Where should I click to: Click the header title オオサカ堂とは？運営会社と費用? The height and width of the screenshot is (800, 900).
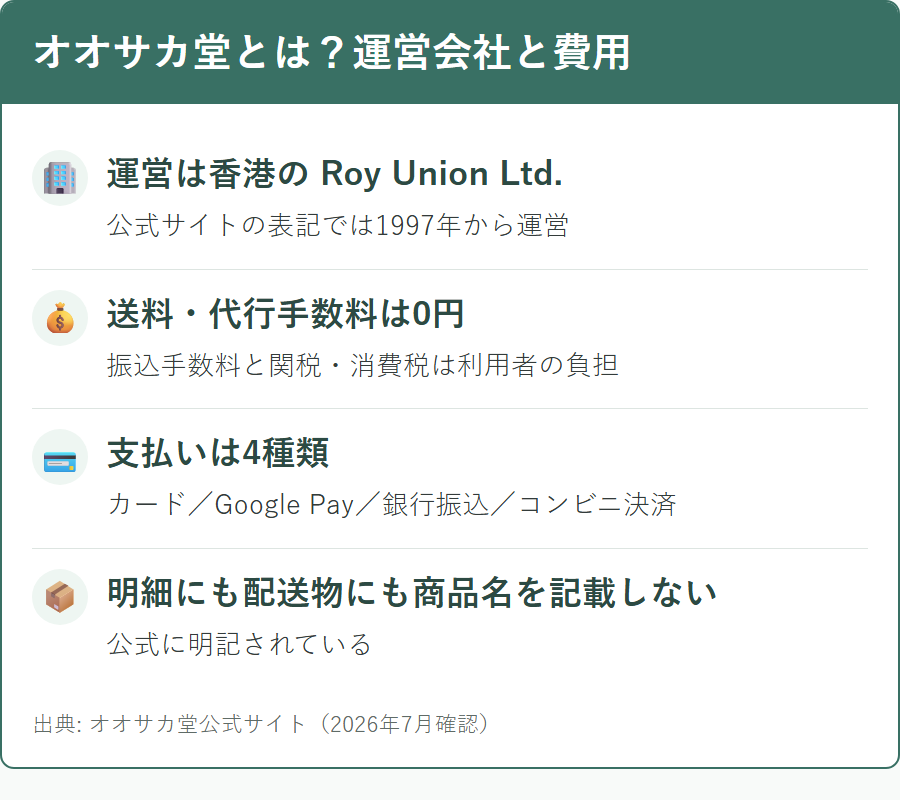[332, 52]
